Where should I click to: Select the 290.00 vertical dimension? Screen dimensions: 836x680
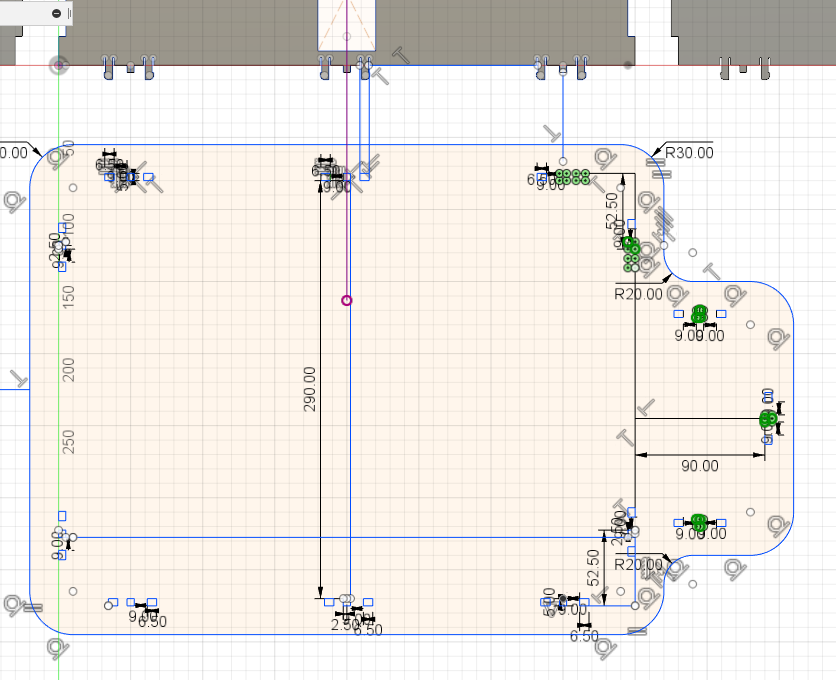(x=310, y=389)
